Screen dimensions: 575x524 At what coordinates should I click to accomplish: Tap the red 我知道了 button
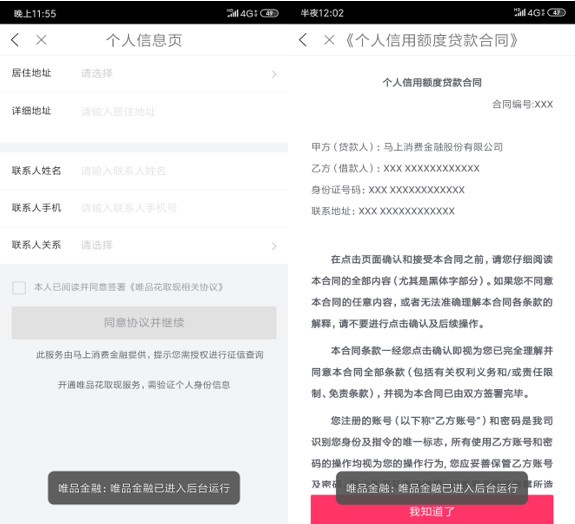click(432, 510)
